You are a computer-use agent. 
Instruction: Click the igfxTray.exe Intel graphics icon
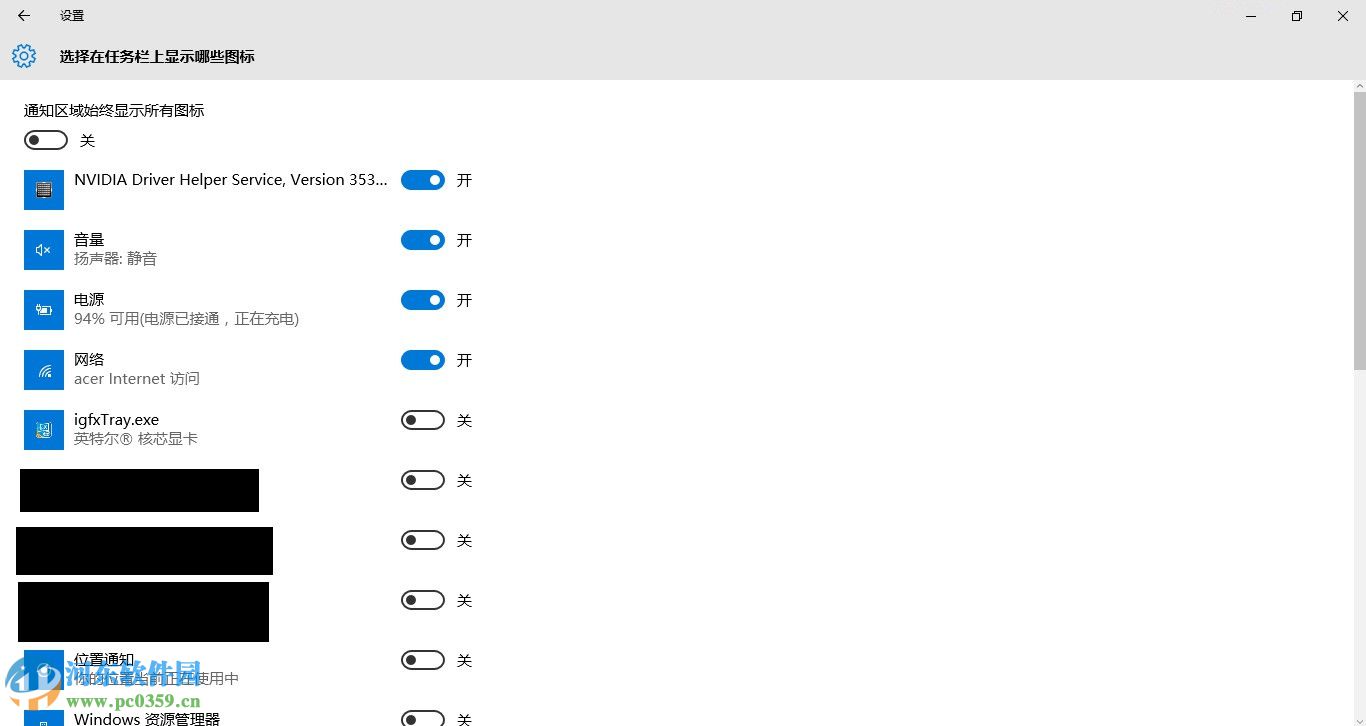tap(44, 430)
